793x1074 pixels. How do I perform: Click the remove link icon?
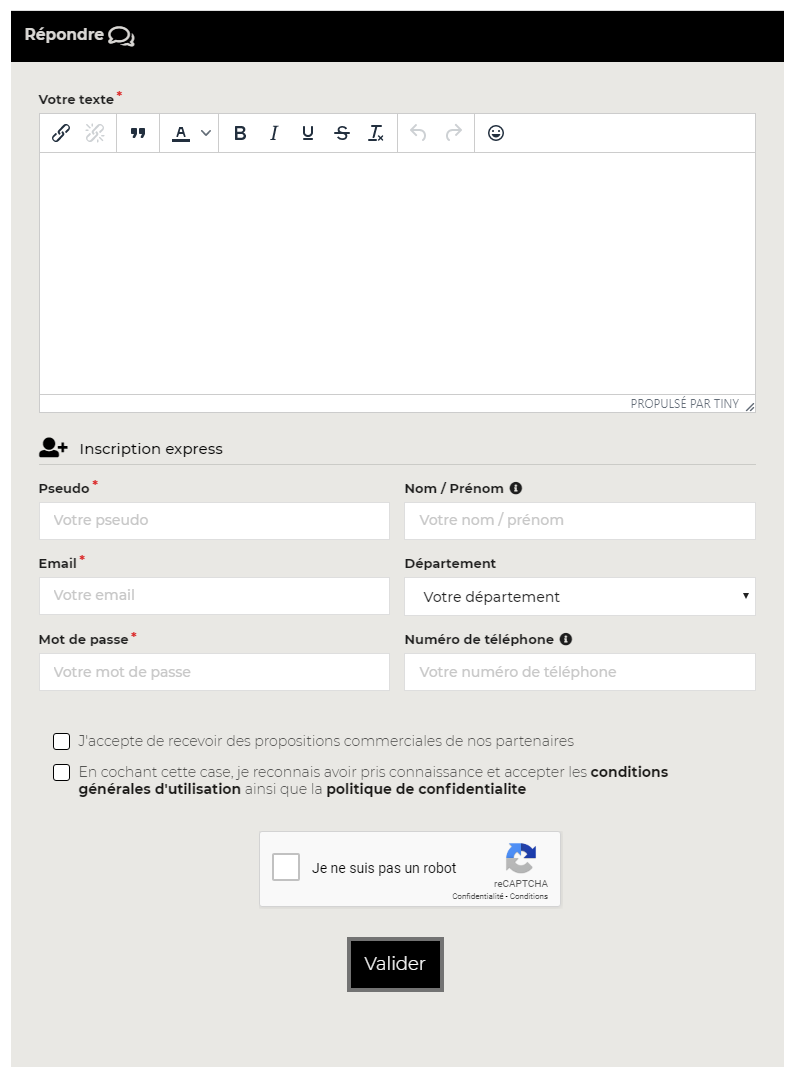click(x=95, y=133)
